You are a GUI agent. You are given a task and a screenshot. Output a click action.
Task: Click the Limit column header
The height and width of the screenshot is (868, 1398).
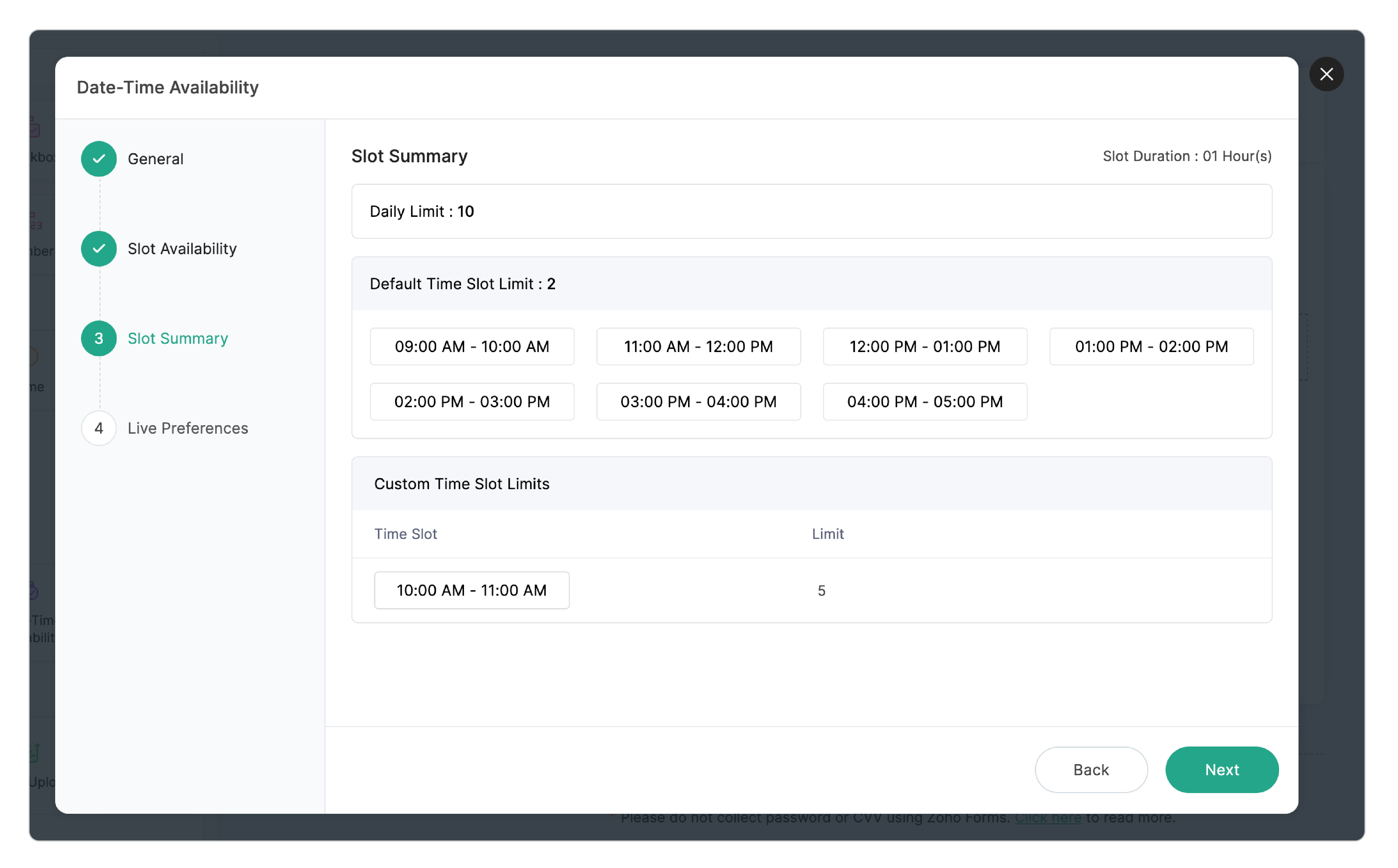pos(828,534)
